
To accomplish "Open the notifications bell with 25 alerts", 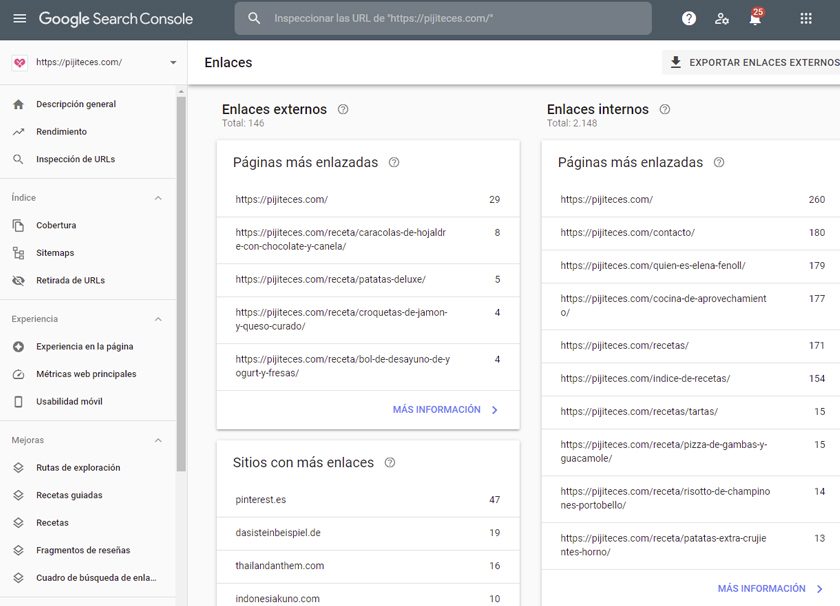I will click(x=755, y=18).
